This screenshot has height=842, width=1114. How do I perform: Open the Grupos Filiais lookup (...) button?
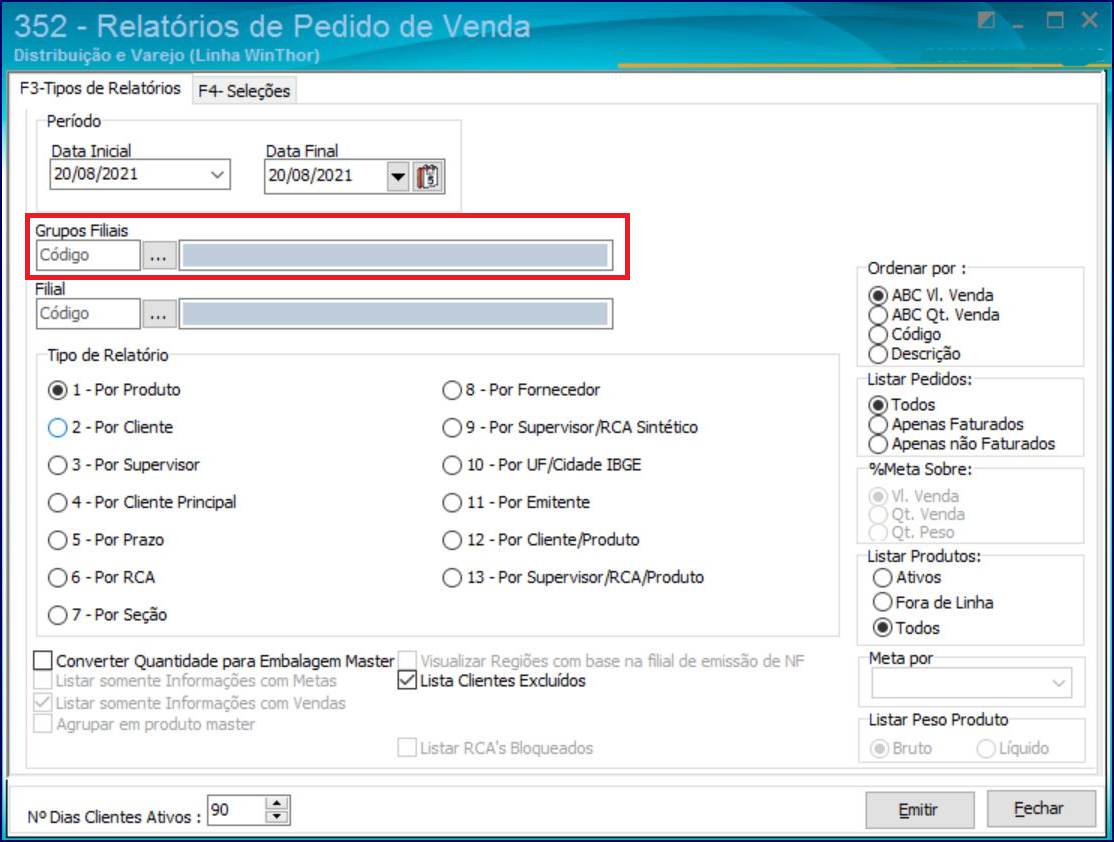[159, 255]
